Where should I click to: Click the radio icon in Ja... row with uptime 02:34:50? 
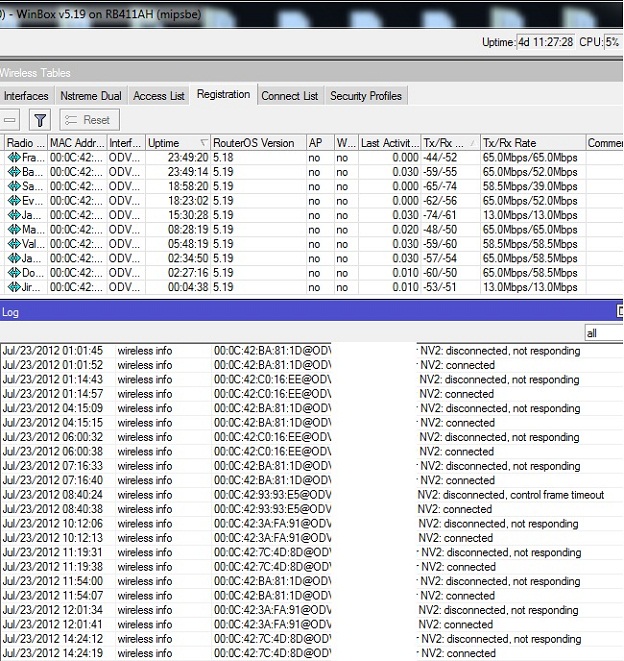tap(14, 258)
